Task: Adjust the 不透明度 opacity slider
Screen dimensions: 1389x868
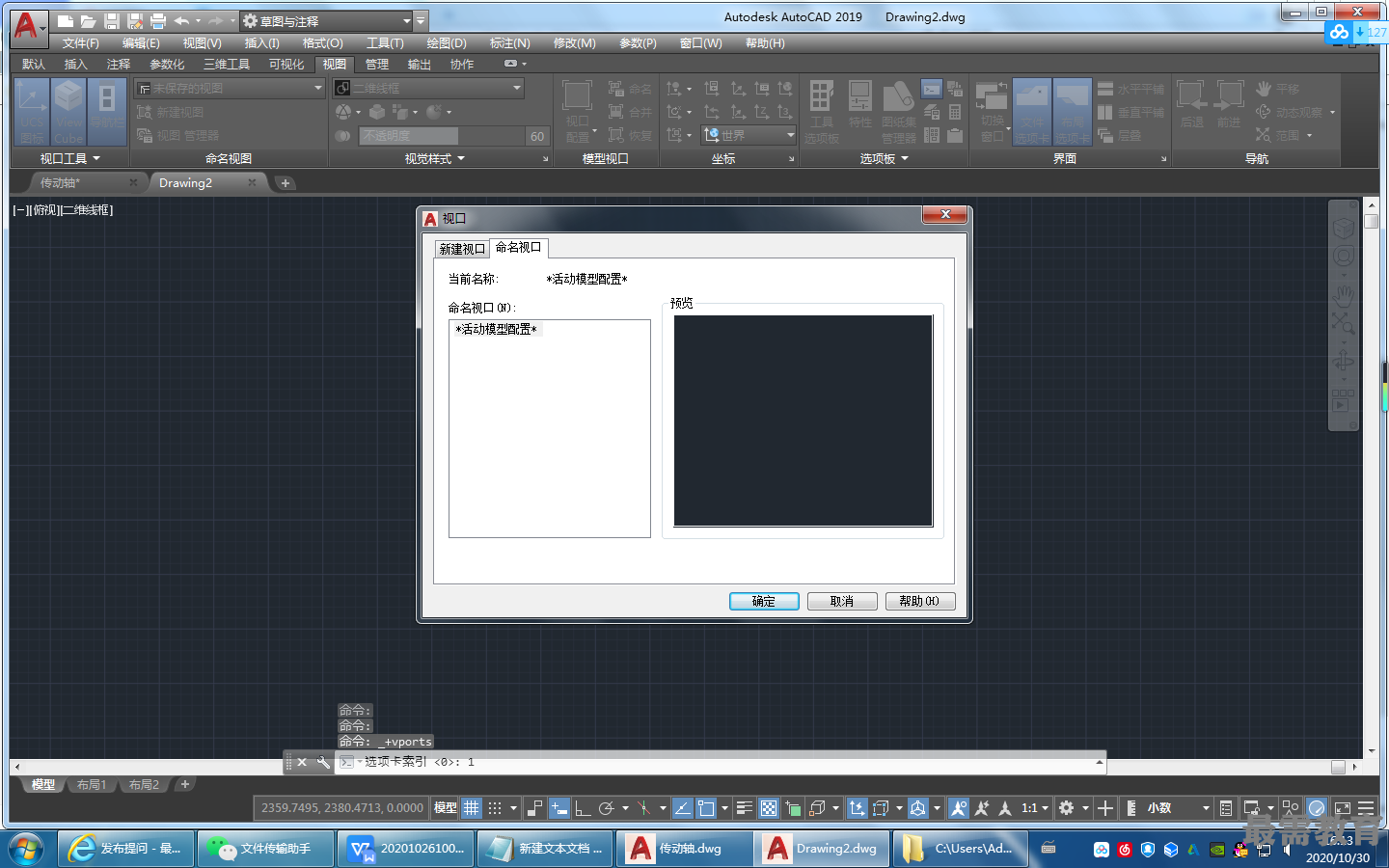Action: coord(443,136)
